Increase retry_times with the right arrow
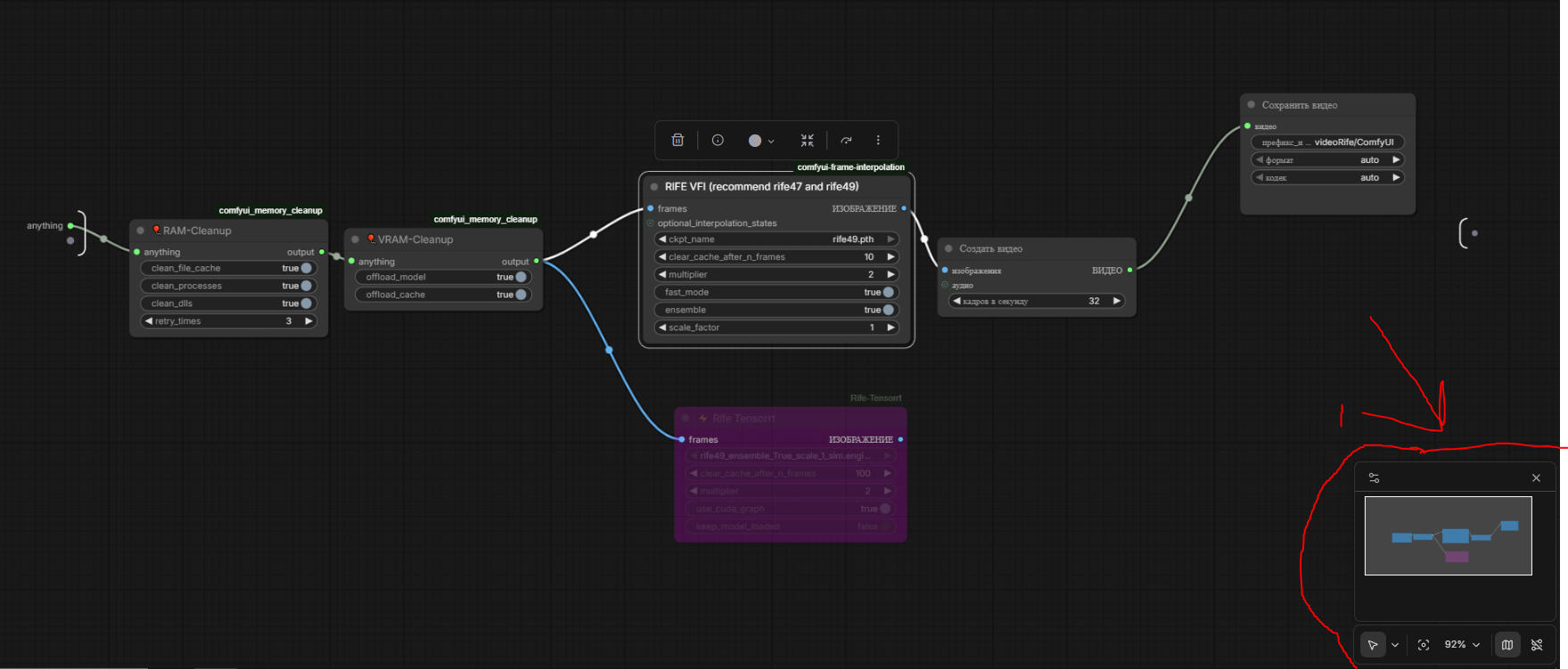 click(x=308, y=322)
